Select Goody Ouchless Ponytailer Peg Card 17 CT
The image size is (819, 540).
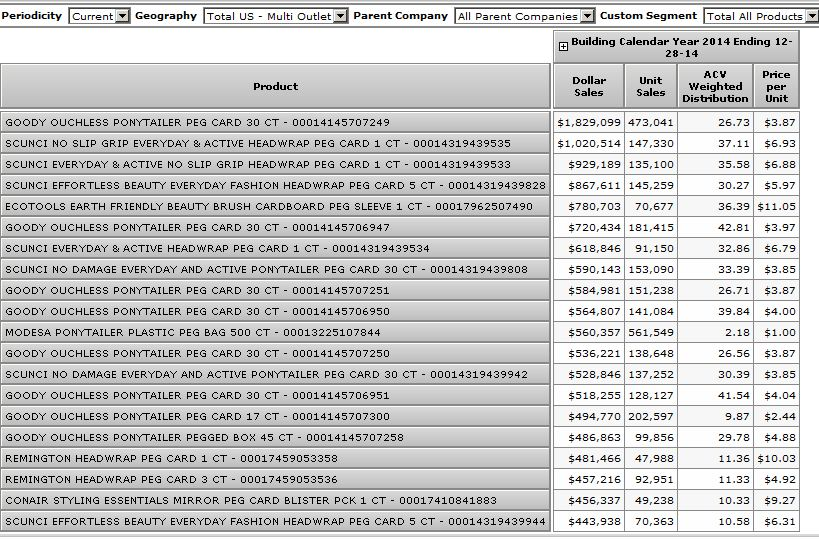click(198, 416)
